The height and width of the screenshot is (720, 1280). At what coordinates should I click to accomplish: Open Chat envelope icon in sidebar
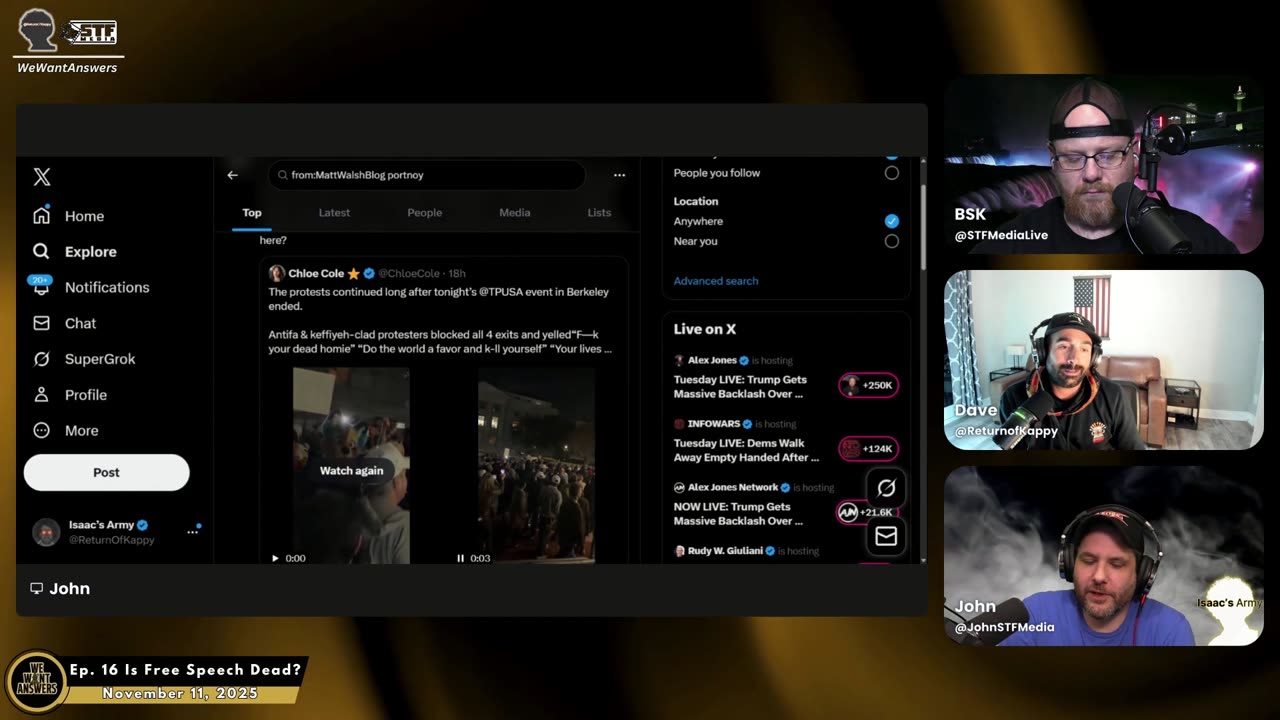pos(41,323)
